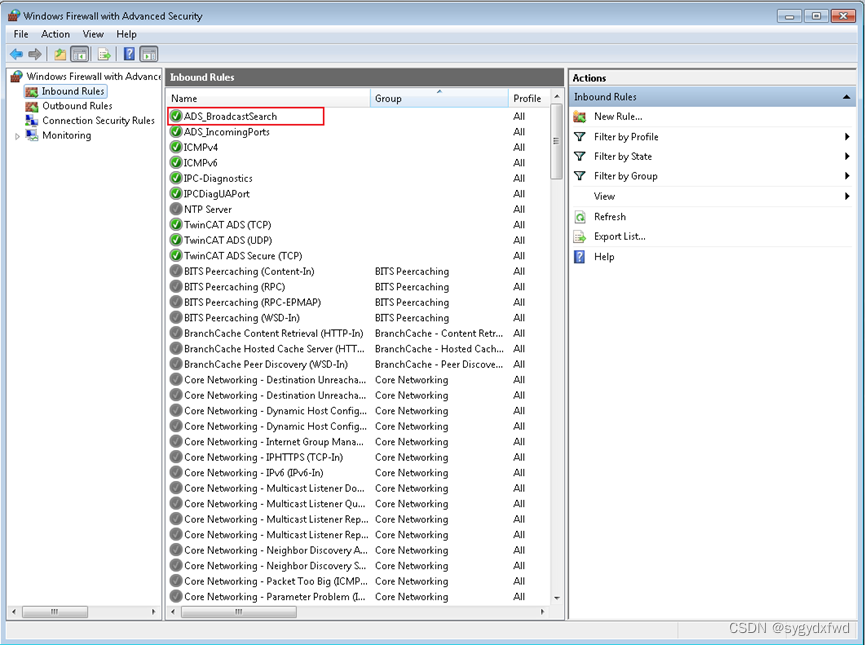This screenshot has height=645, width=865.
Task: Click the console tree scroll right arrow
Action: click(153, 612)
